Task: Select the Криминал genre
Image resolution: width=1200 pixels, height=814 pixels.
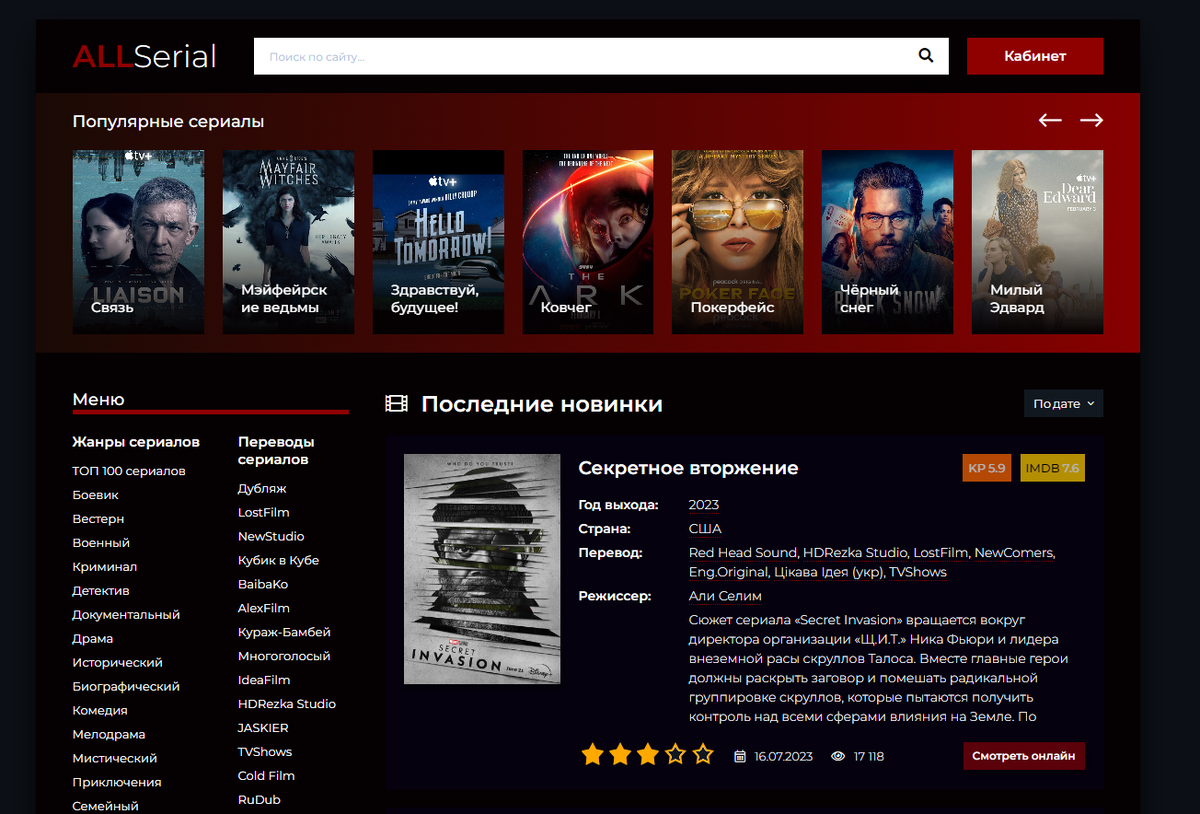Action: [x=104, y=567]
